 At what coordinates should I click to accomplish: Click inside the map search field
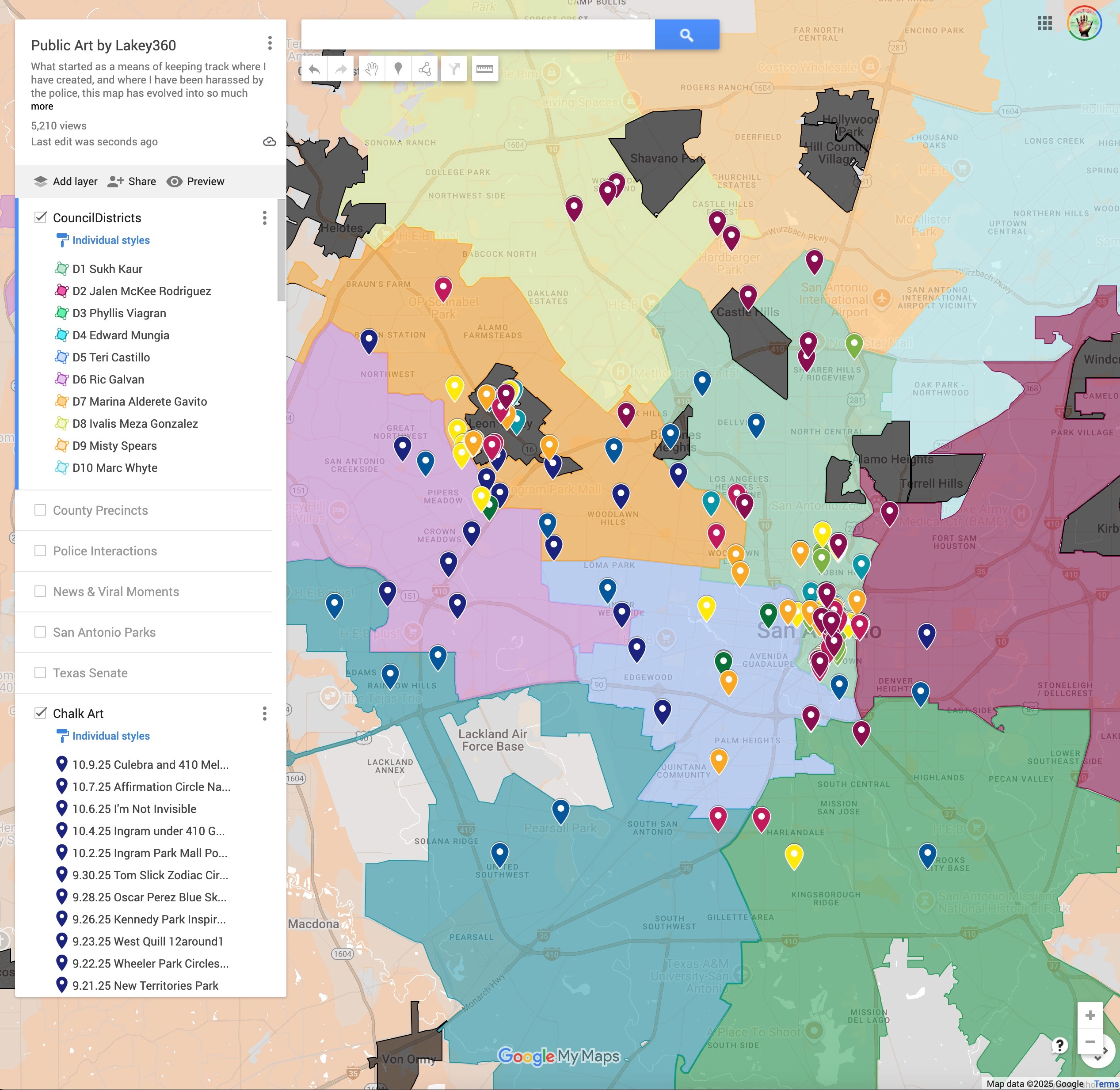(477, 35)
